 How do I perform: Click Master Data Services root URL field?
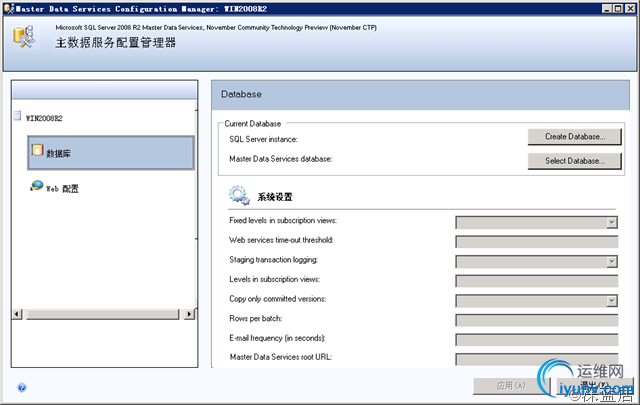point(537,359)
